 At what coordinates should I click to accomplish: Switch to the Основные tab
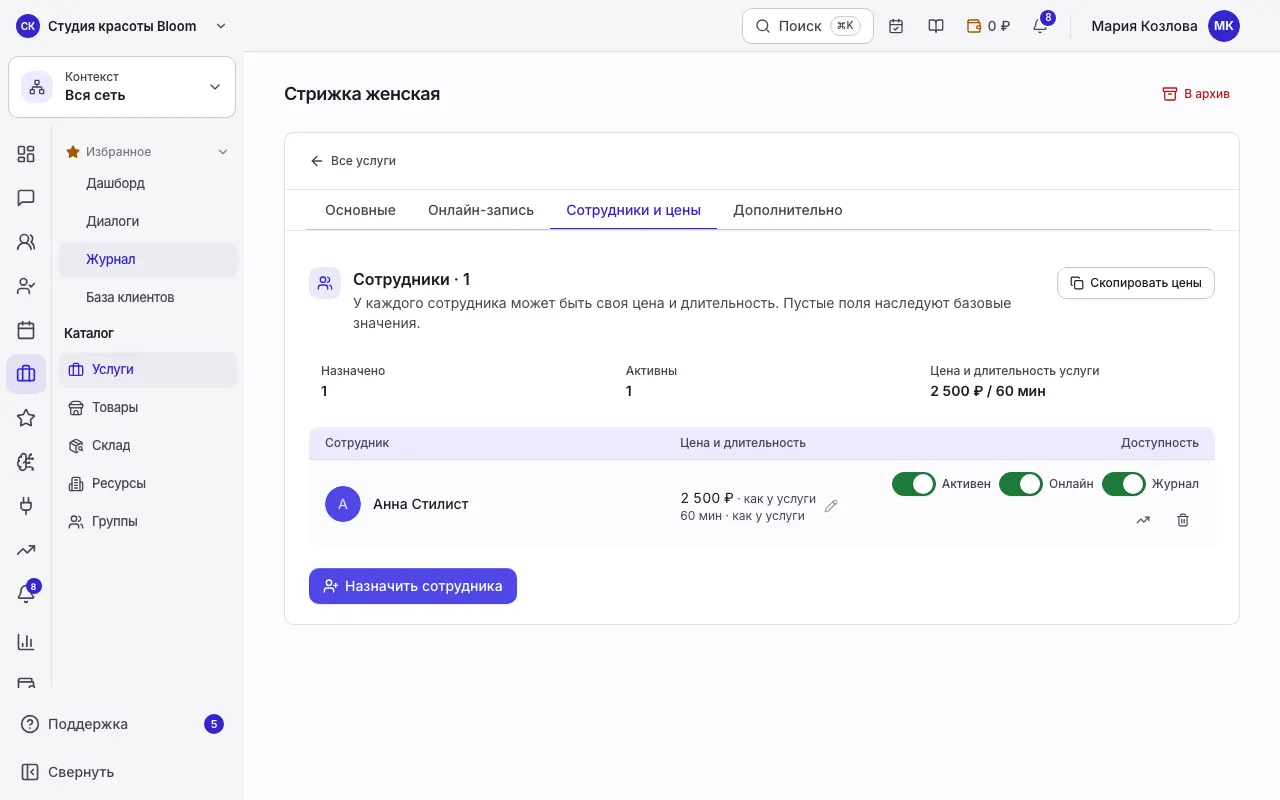[360, 210]
